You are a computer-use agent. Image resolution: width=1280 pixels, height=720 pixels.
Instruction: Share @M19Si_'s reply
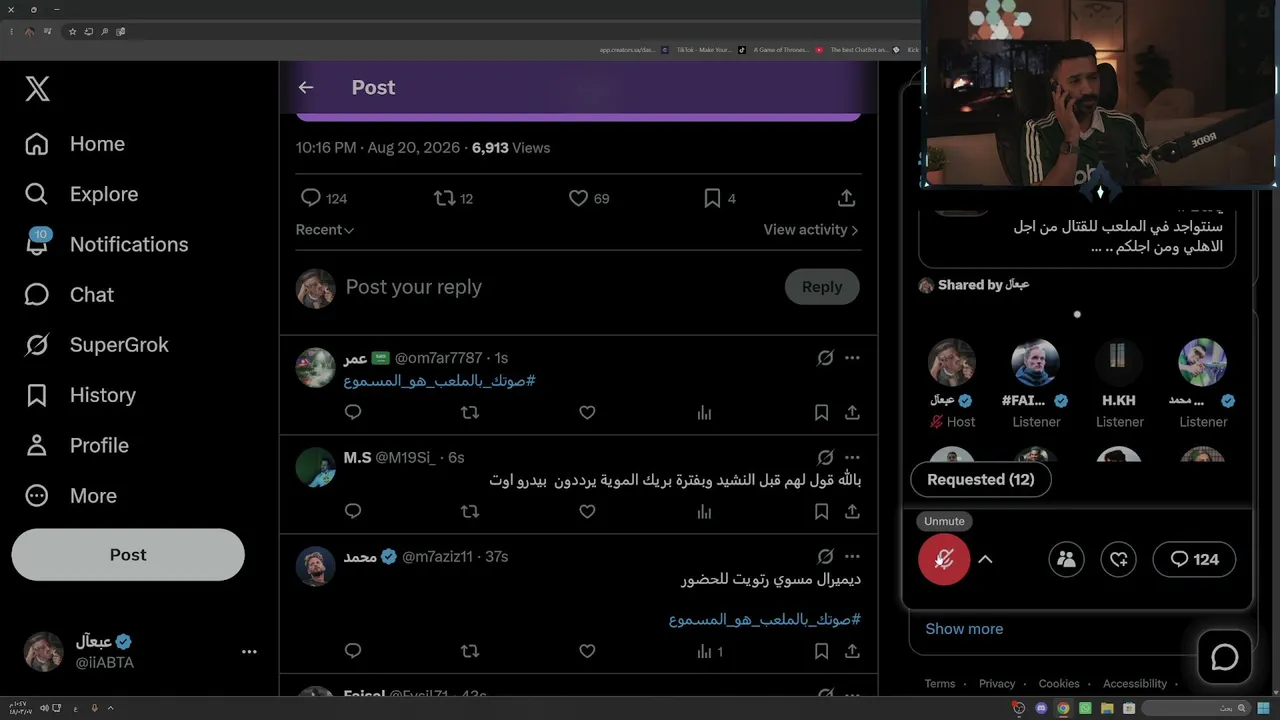click(x=852, y=511)
